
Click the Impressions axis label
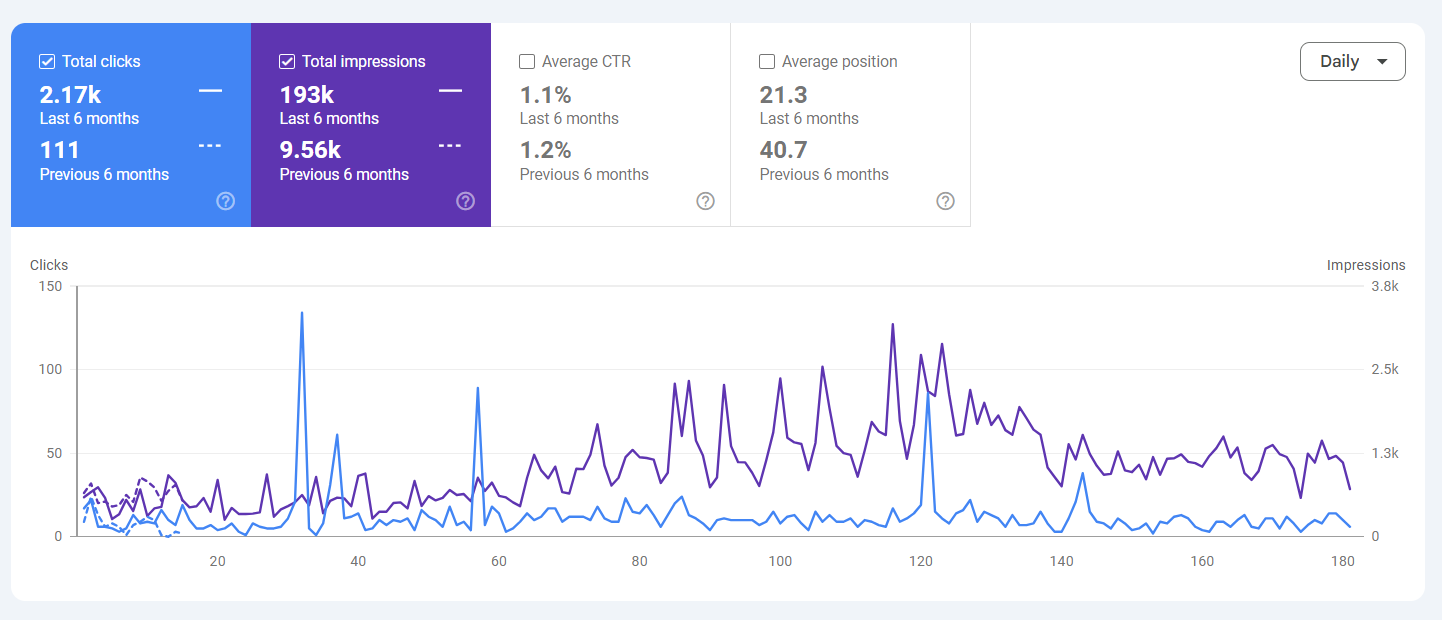(x=1365, y=265)
